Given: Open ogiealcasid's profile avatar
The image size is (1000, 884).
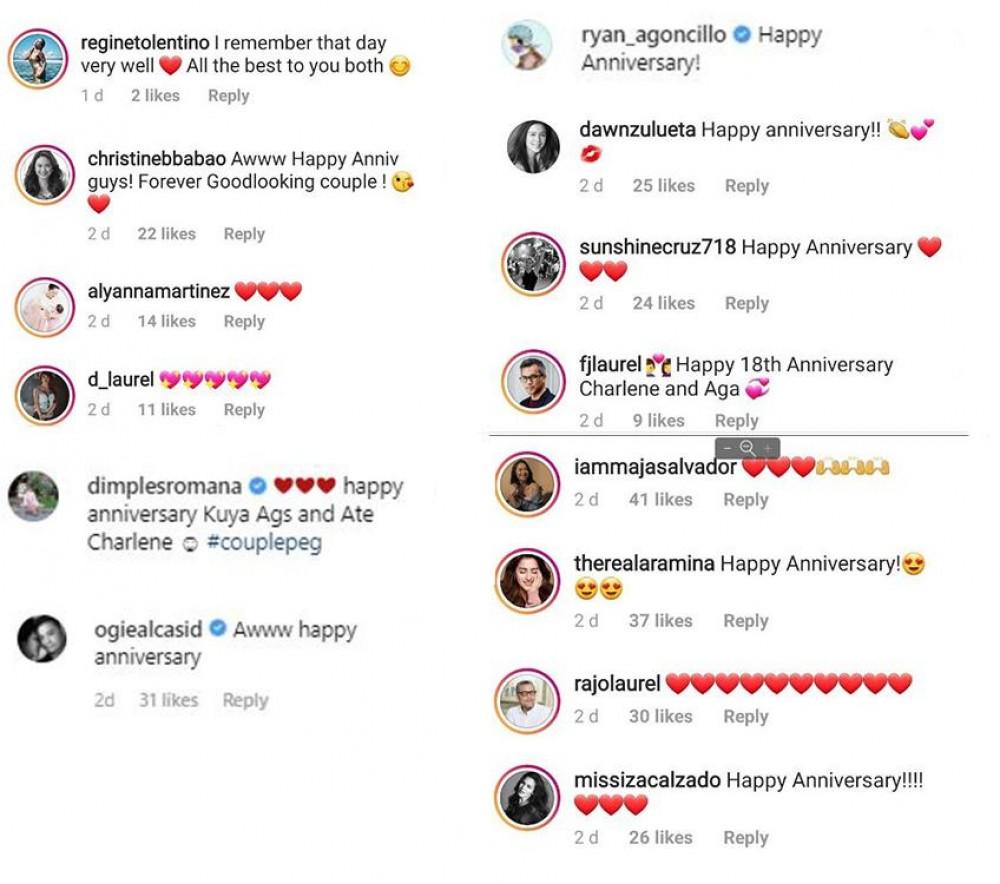Looking at the screenshot, I should point(42,639).
